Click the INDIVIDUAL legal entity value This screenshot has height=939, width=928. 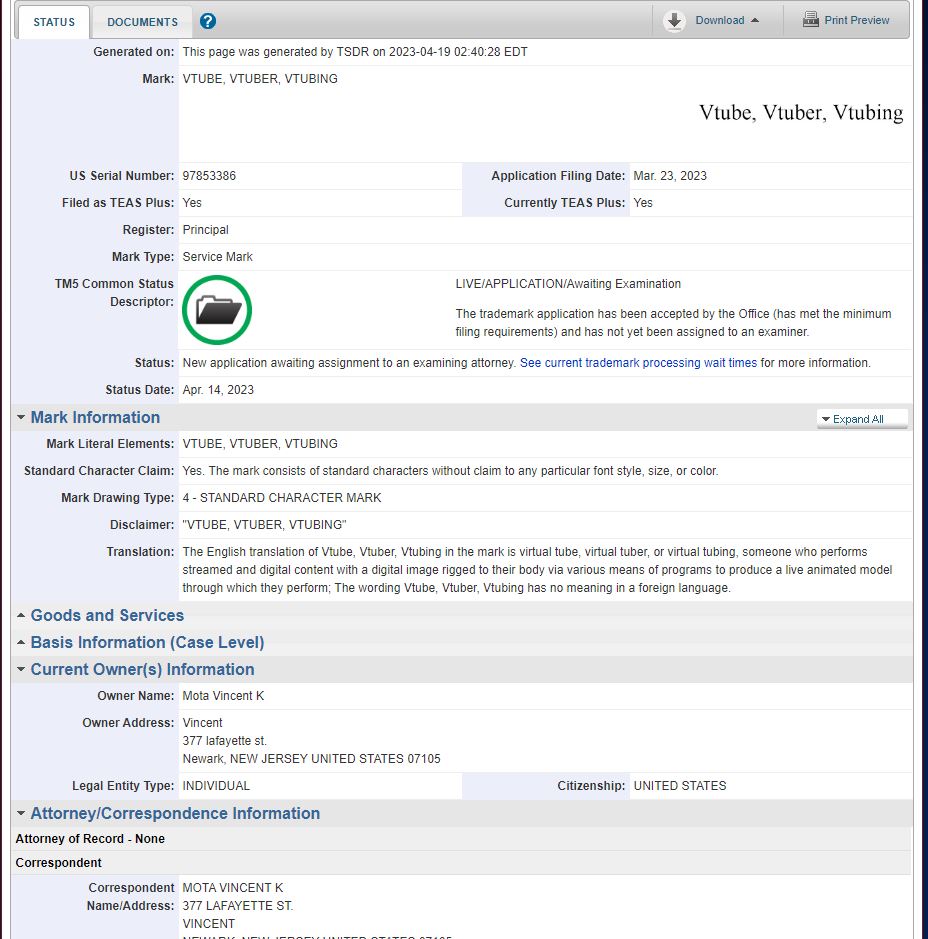coord(216,786)
